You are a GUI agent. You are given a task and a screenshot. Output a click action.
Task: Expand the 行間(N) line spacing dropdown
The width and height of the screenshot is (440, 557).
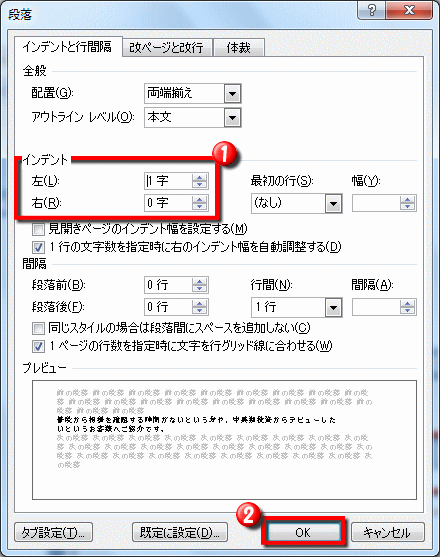[333, 308]
